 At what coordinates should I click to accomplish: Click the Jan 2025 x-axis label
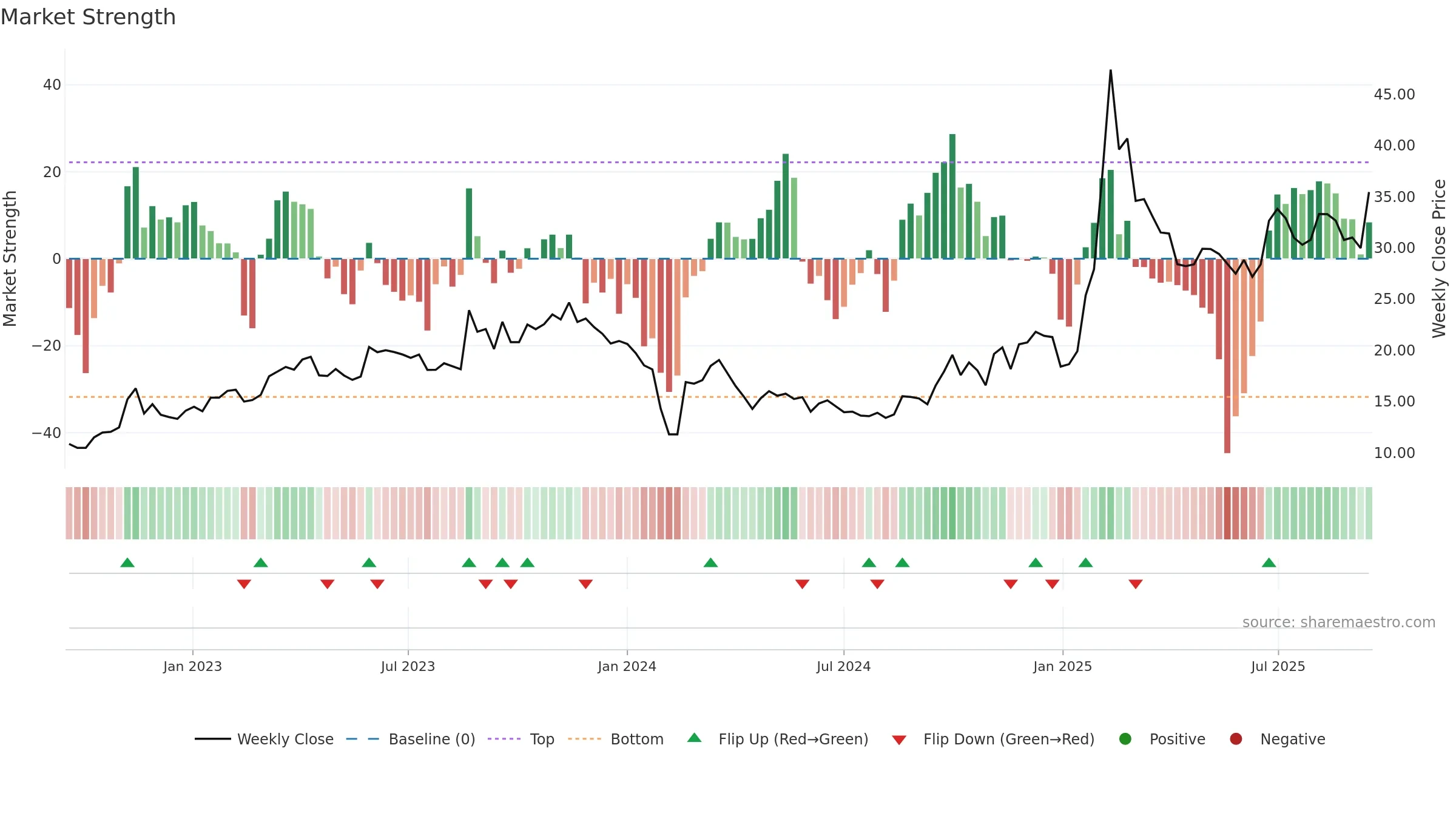point(1063,666)
